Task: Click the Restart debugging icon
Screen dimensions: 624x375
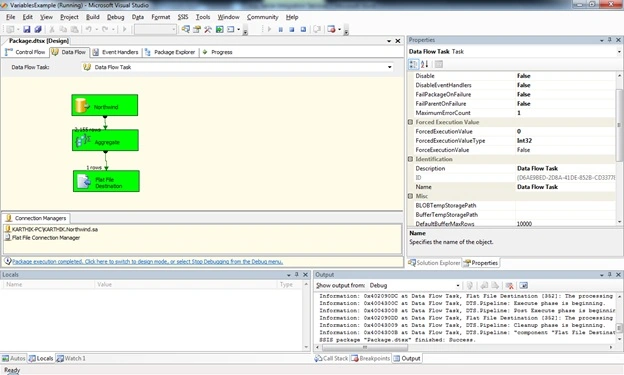Action: coord(303,29)
